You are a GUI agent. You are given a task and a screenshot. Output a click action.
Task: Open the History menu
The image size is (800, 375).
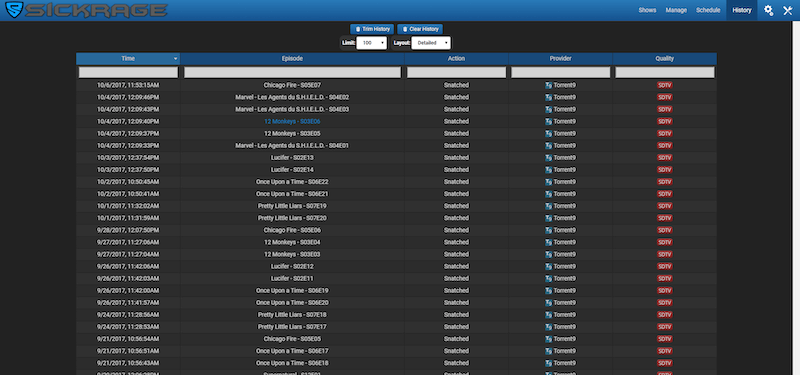coord(742,10)
